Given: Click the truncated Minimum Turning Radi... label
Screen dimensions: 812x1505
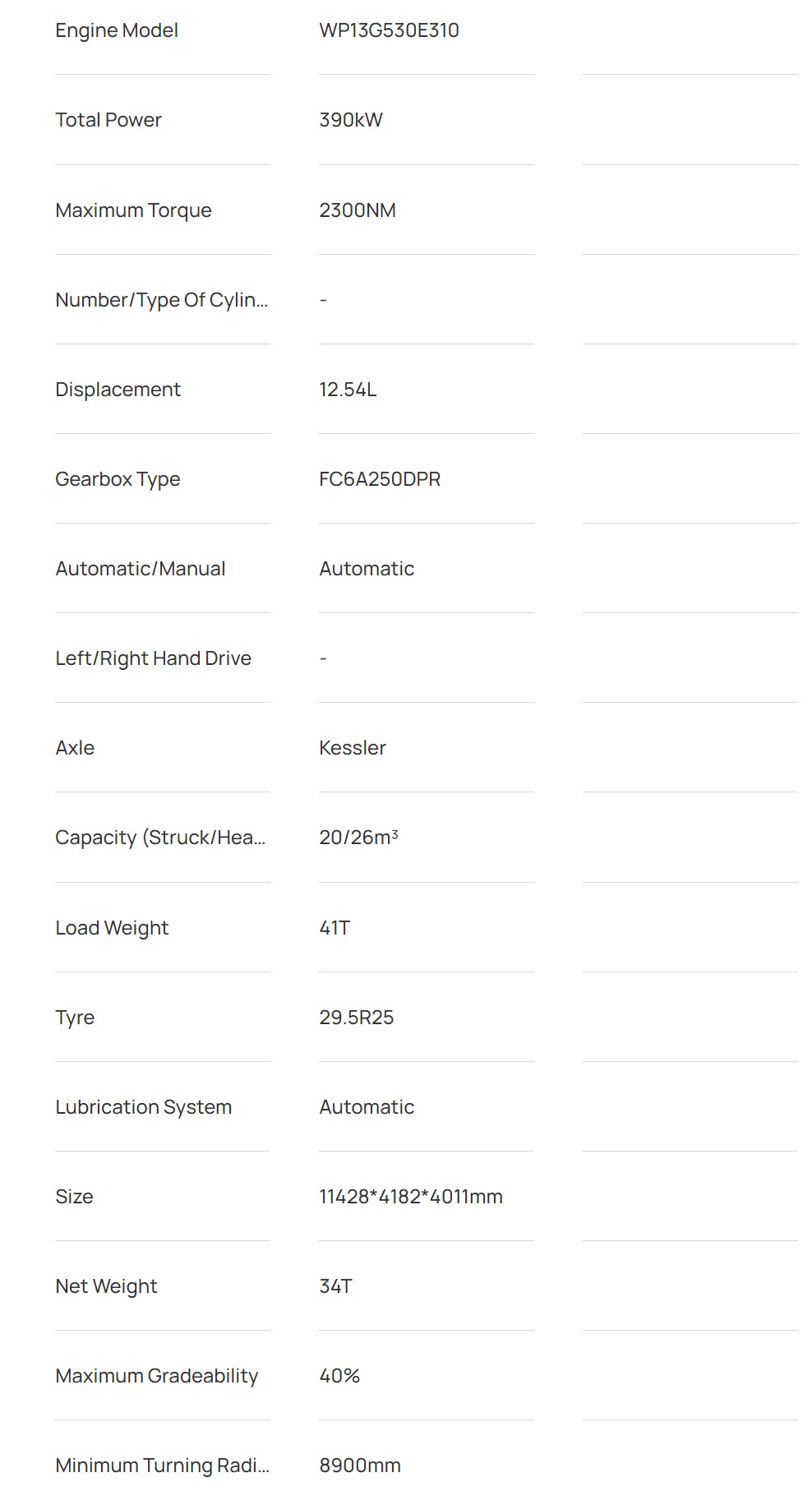Looking at the screenshot, I should [x=162, y=1466].
